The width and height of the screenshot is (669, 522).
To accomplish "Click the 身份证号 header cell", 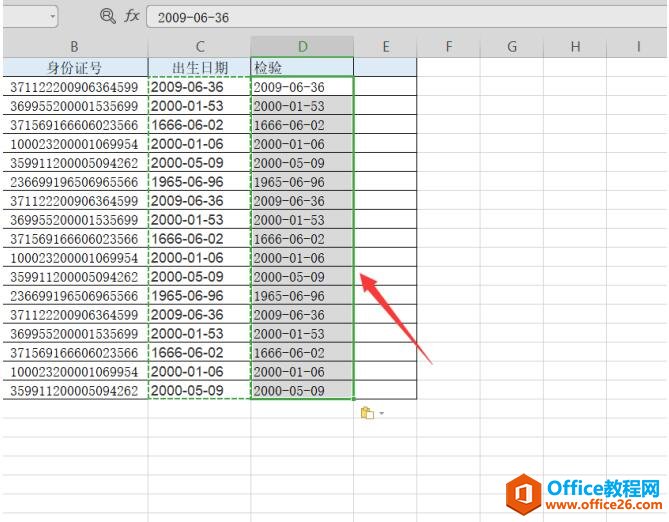I will coord(75,67).
